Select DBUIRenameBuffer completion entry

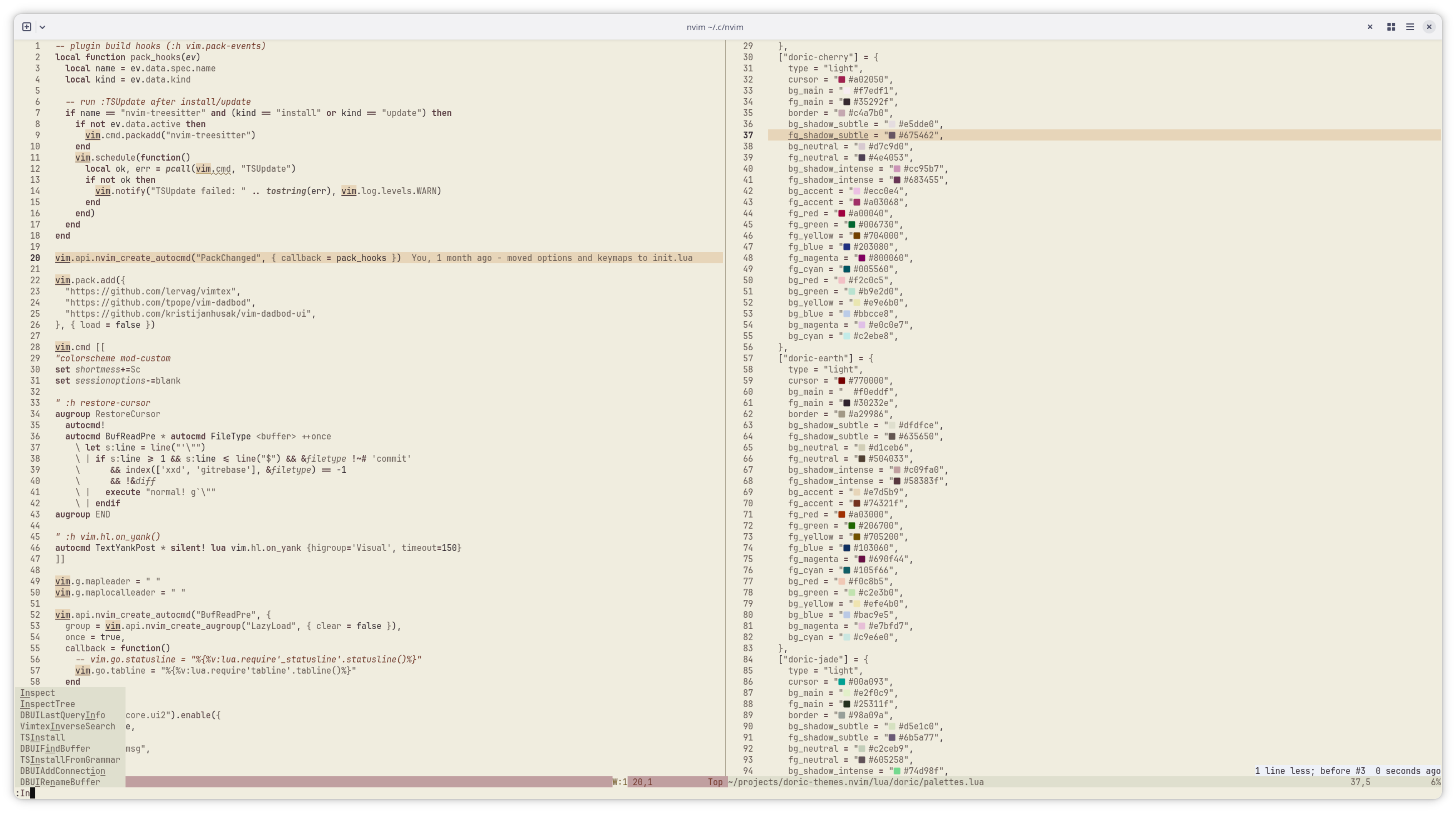[x=60, y=782]
